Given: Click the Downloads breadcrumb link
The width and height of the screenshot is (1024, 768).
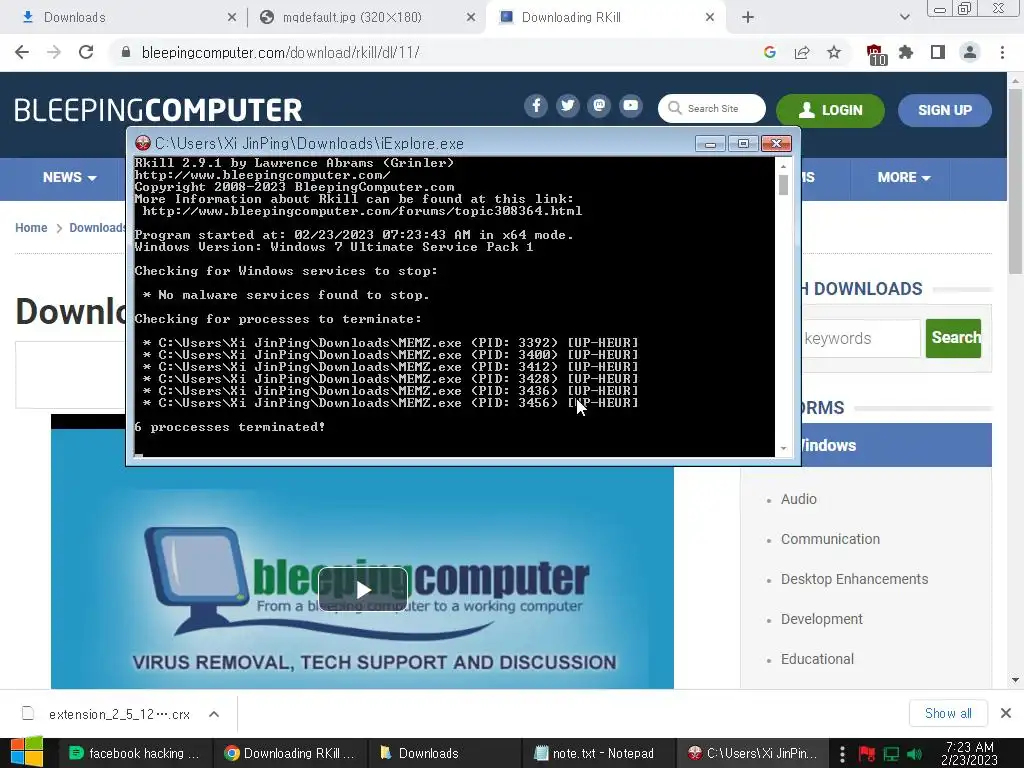Looking at the screenshot, I should click(x=97, y=228).
